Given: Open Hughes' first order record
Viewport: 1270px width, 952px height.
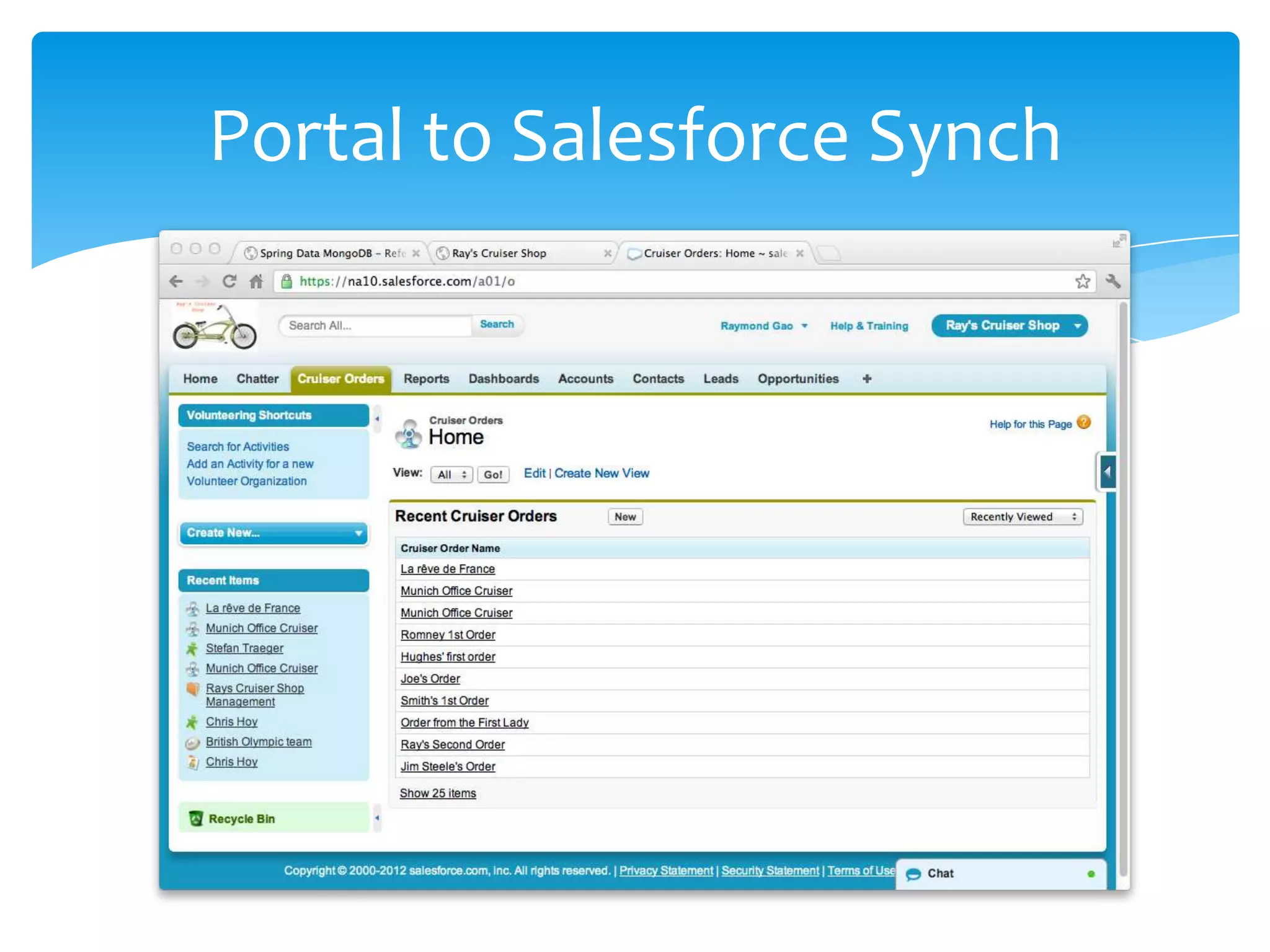Looking at the screenshot, I should click(448, 657).
